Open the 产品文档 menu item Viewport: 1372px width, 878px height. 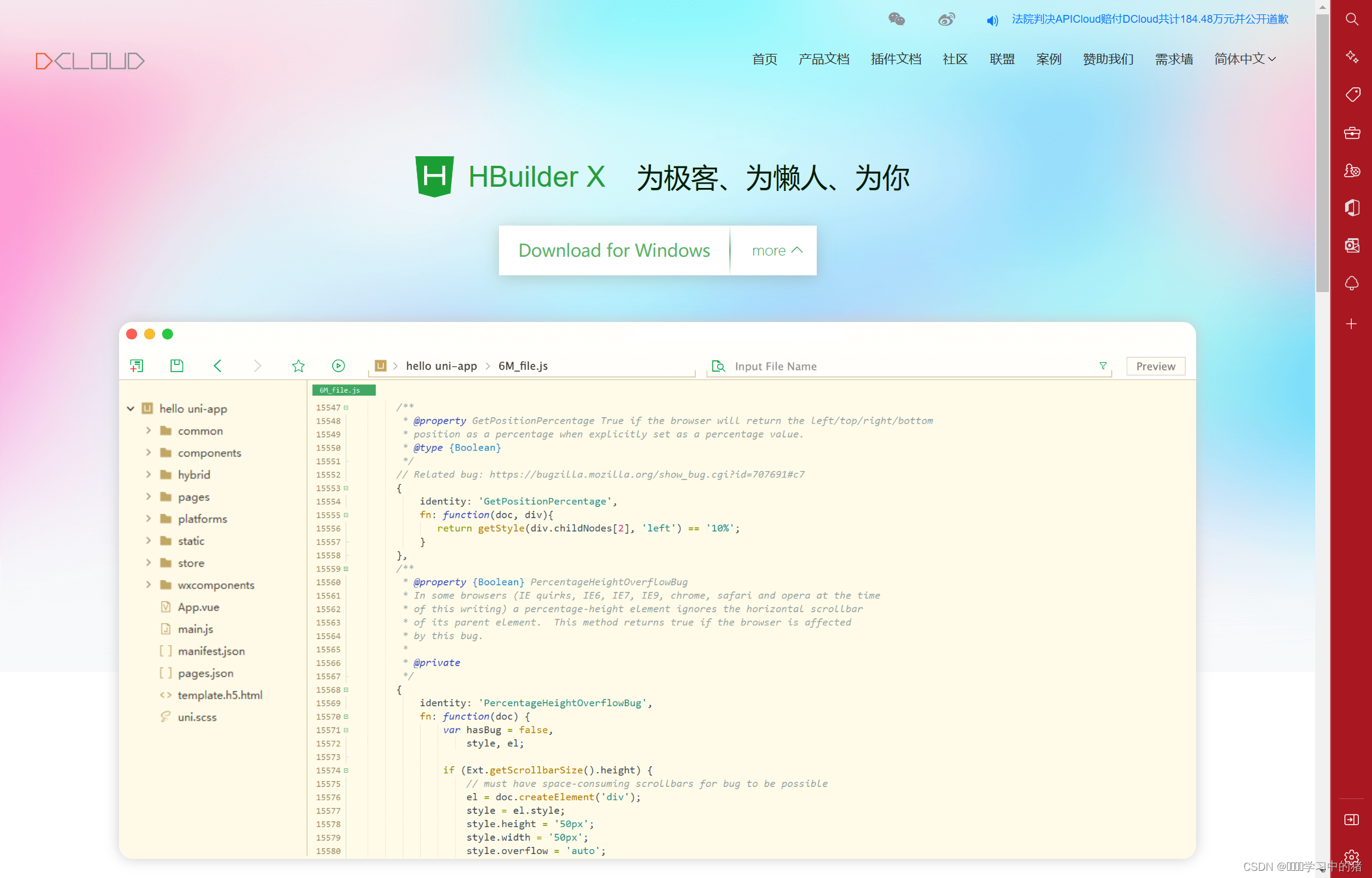click(x=823, y=59)
